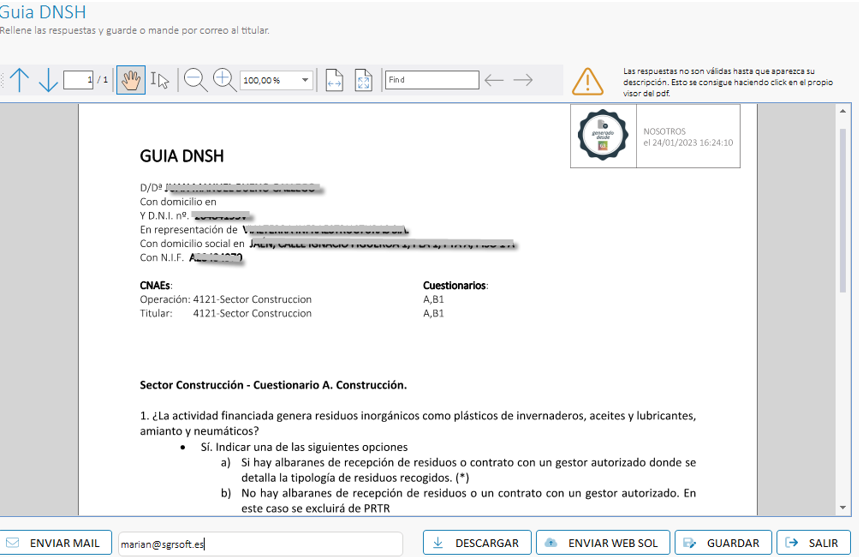Click 'Titular: 4121-Sector Construccion' line
859x557 pixels.
pos(226,313)
